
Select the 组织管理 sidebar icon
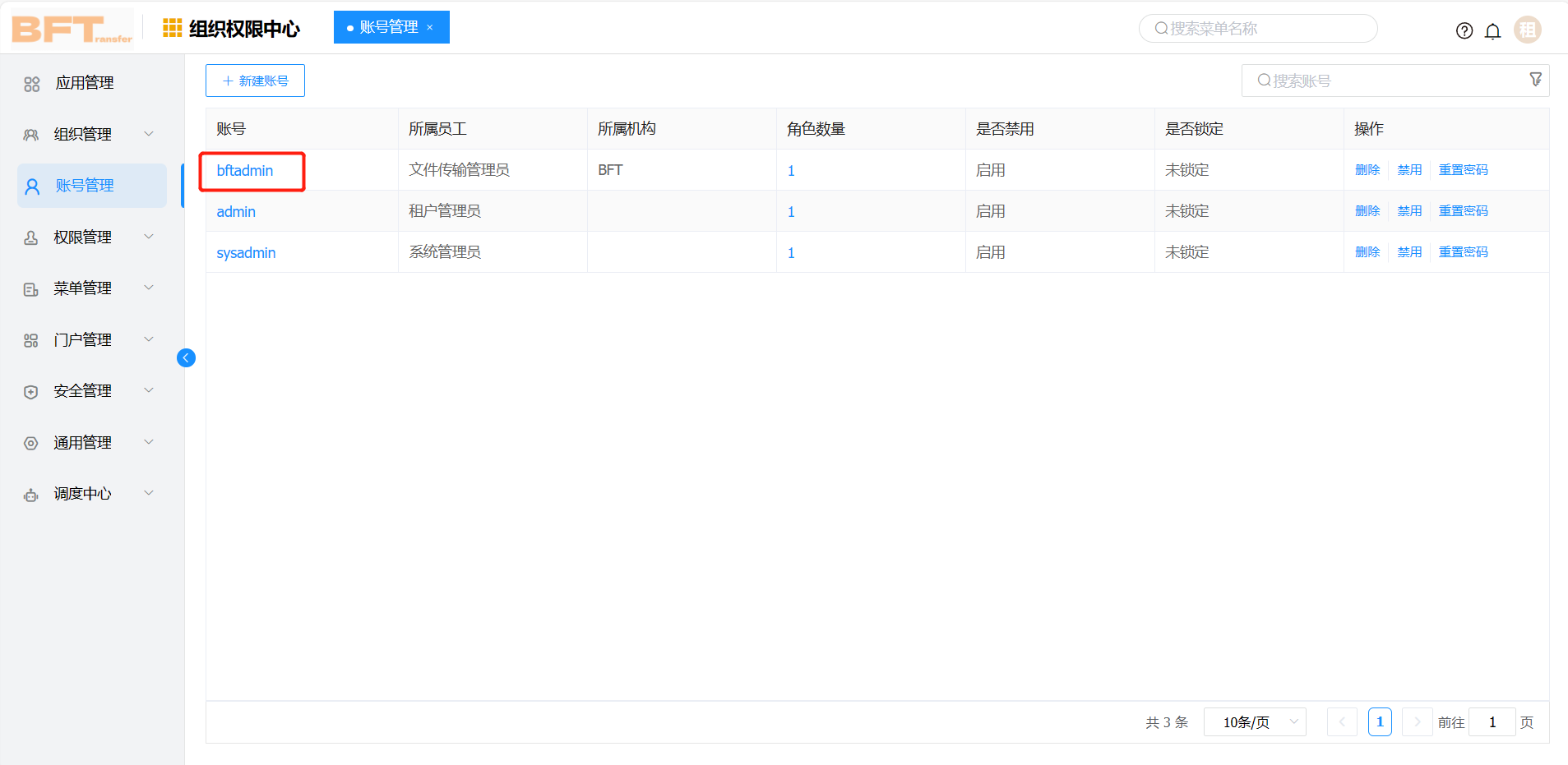click(x=31, y=134)
